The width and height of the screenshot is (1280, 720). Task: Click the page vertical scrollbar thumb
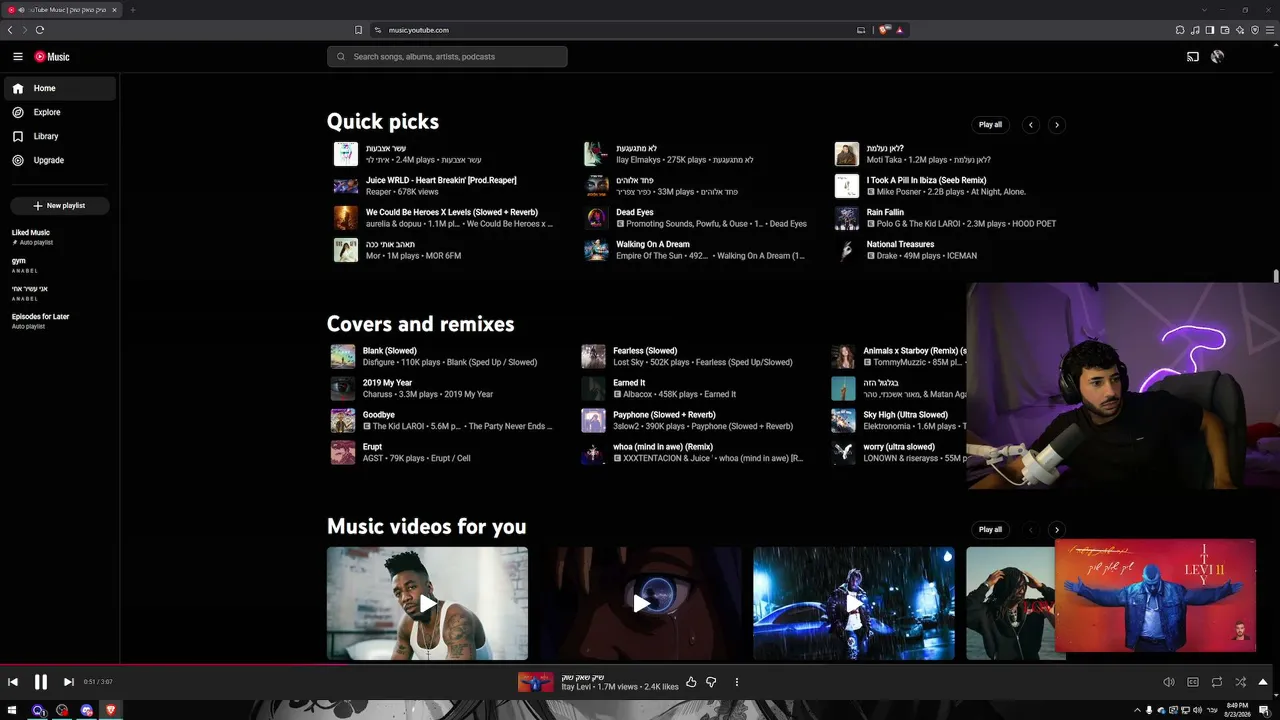tap(1276, 276)
